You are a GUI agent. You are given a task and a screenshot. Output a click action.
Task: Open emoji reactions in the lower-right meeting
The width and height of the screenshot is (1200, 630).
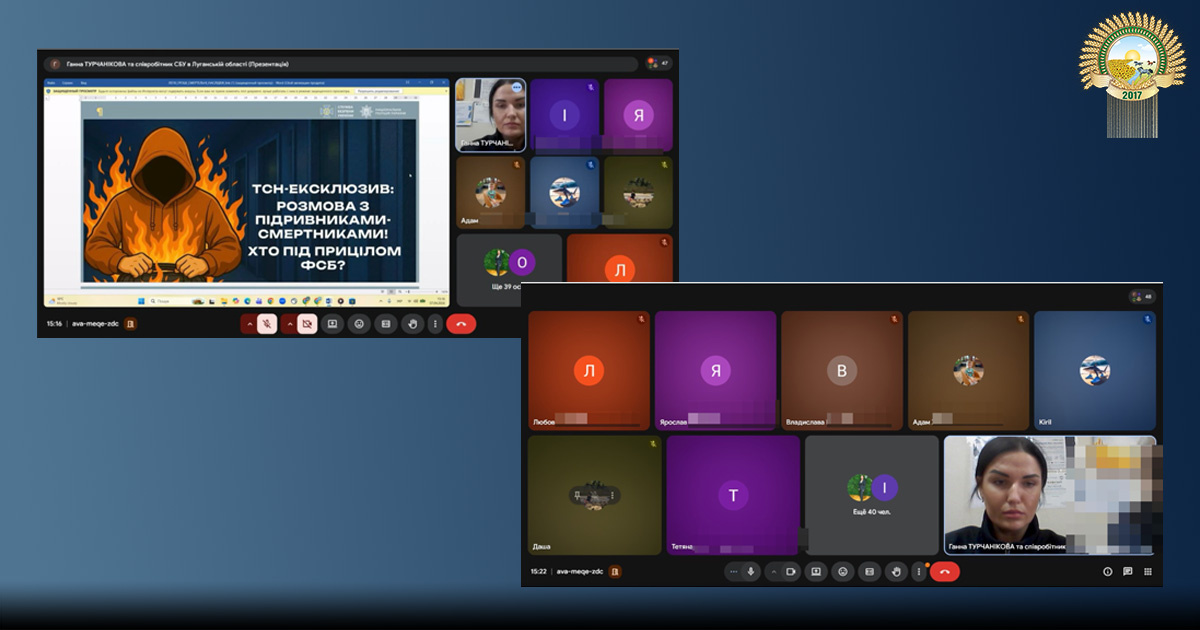[843, 571]
